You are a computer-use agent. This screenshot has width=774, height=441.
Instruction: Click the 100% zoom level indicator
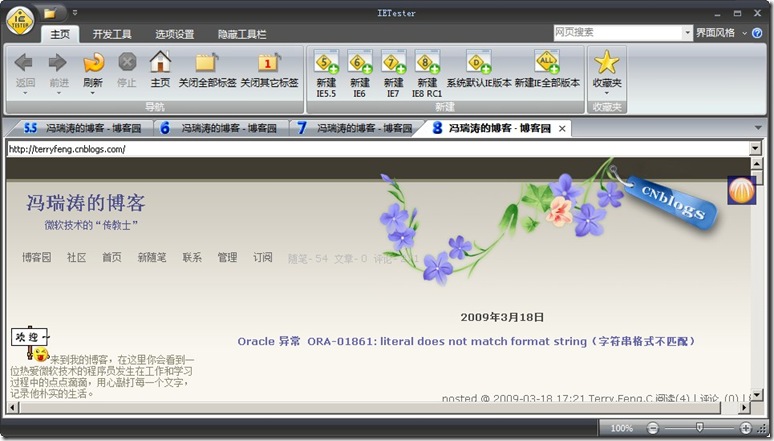(621, 428)
